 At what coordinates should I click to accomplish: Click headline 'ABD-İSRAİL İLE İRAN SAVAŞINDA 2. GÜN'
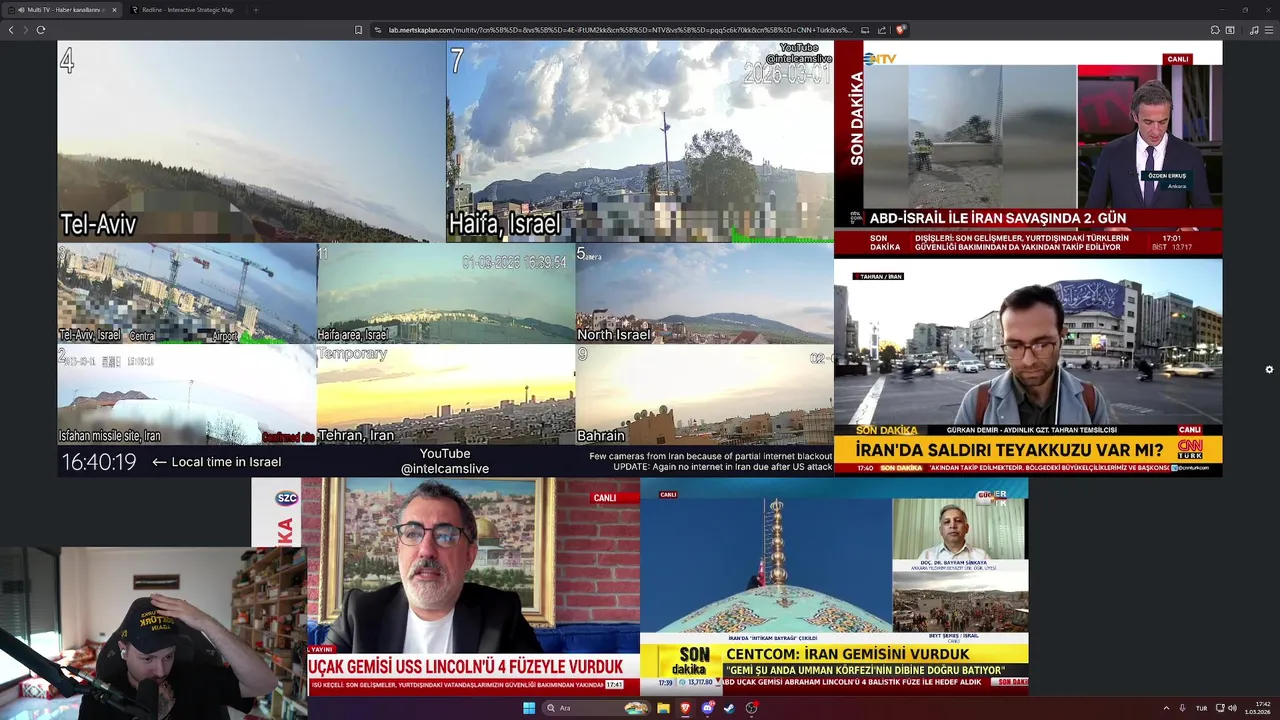998,218
